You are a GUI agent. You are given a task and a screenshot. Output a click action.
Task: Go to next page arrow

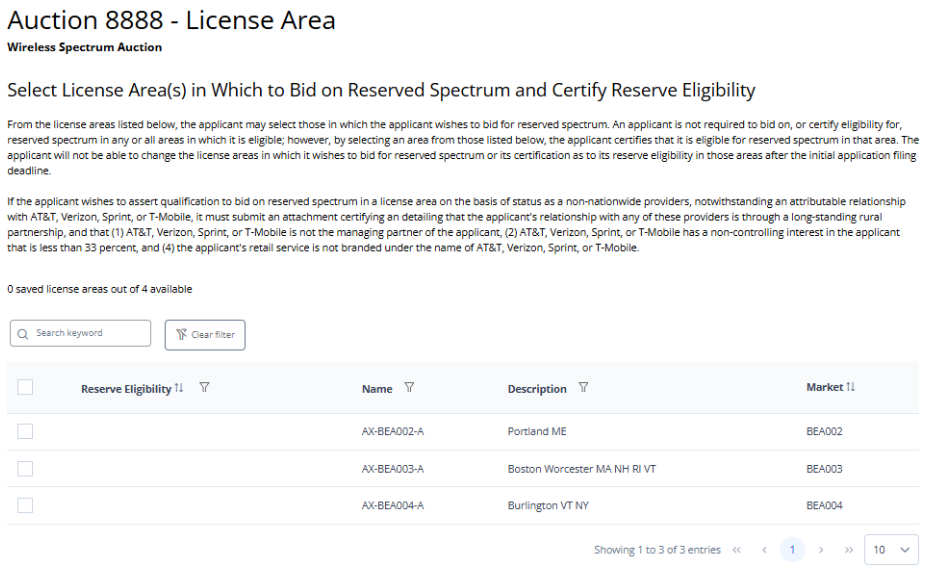pos(821,550)
